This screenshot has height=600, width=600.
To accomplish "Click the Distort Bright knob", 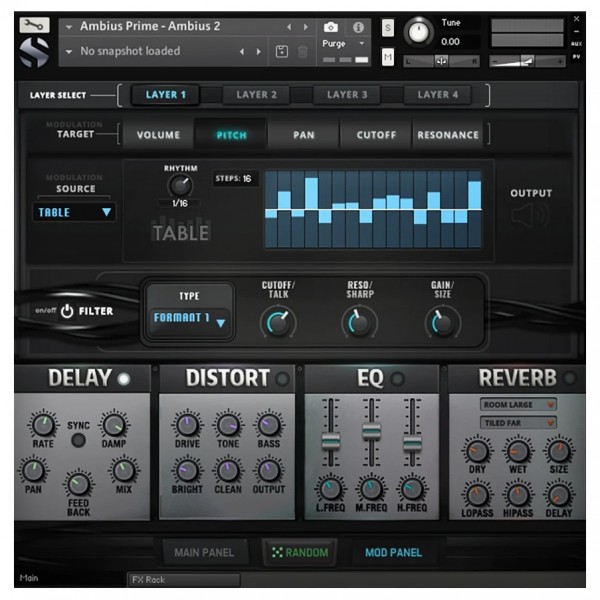I will point(187,471).
